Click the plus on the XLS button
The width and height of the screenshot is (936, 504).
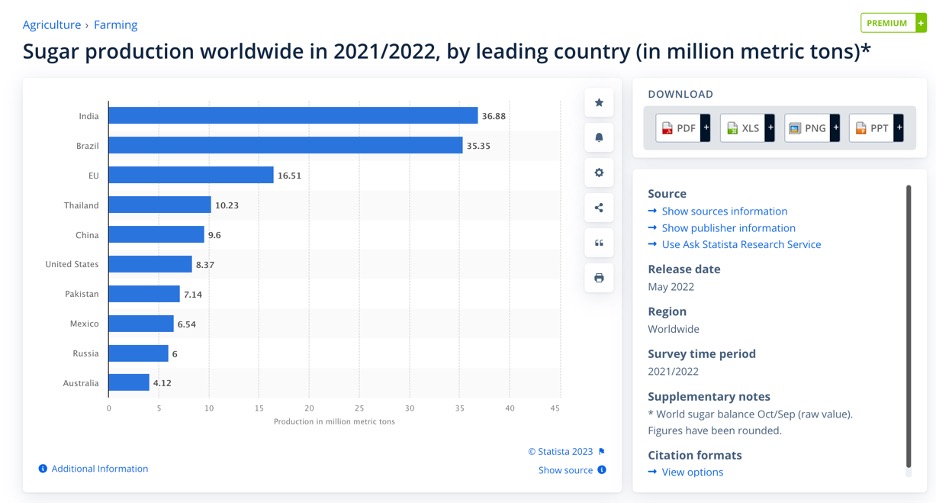(x=770, y=128)
